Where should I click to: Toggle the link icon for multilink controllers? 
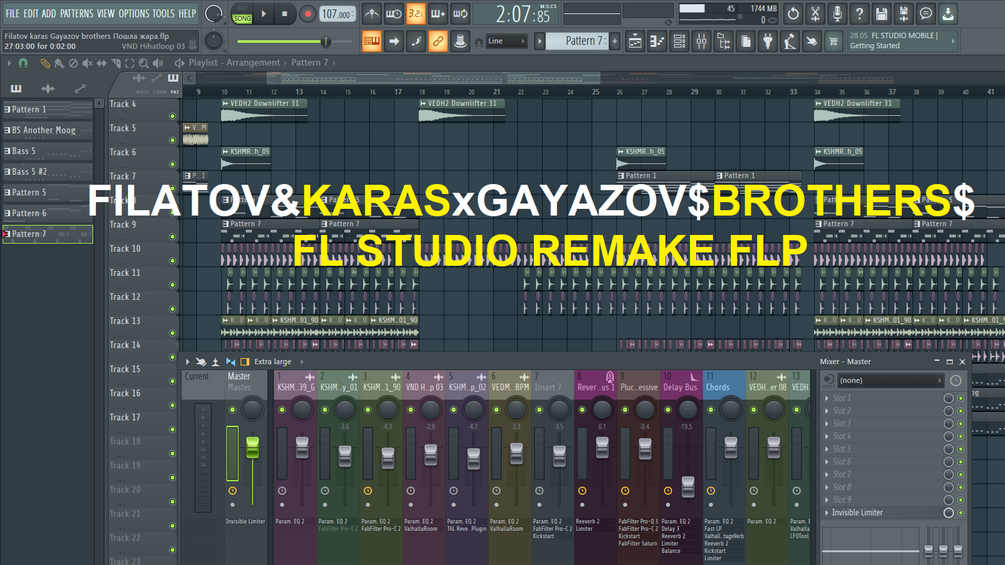[x=438, y=42]
